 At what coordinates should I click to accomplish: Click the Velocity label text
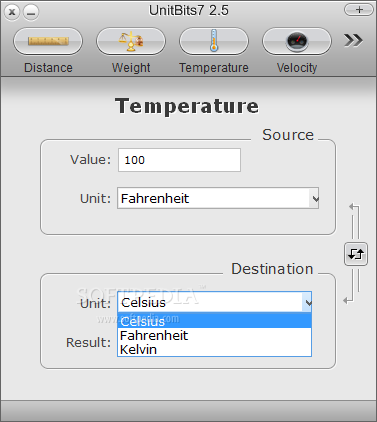pos(297,68)
